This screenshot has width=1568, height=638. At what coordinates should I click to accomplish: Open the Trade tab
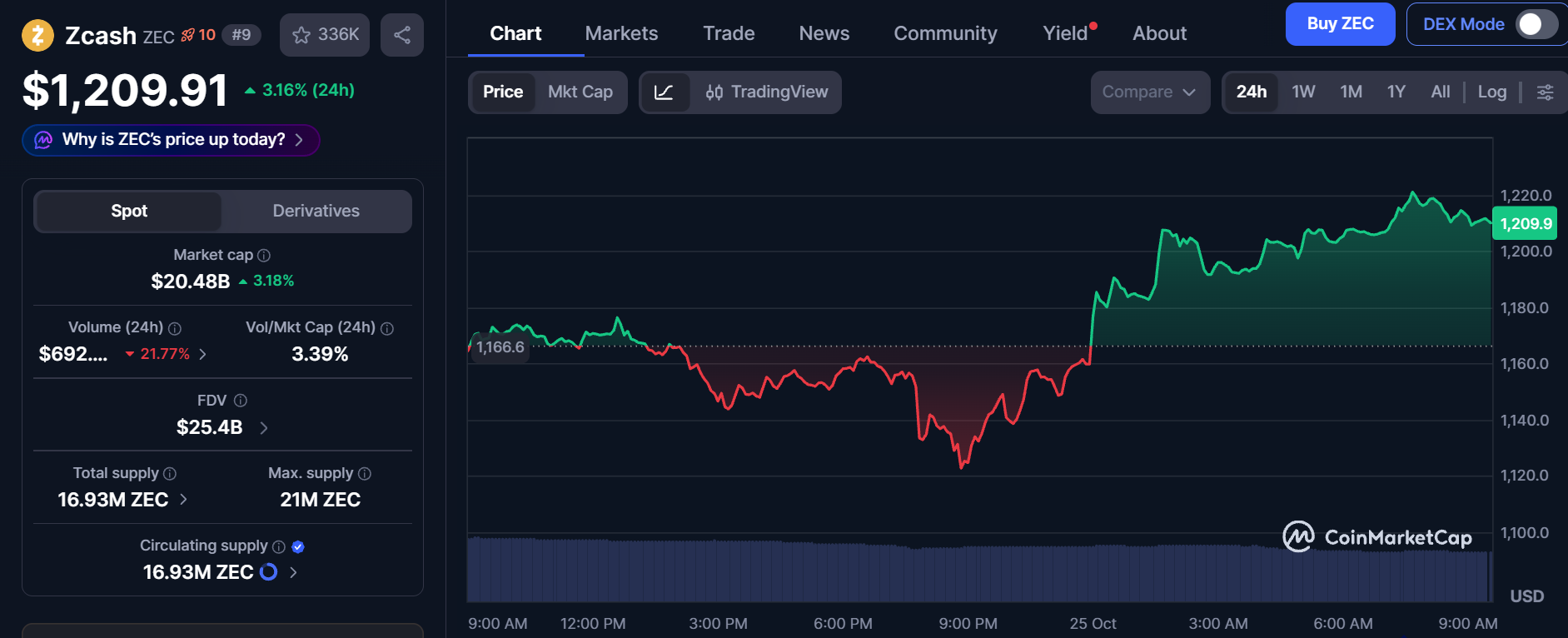pyautogui.click(x=729, y=33)
